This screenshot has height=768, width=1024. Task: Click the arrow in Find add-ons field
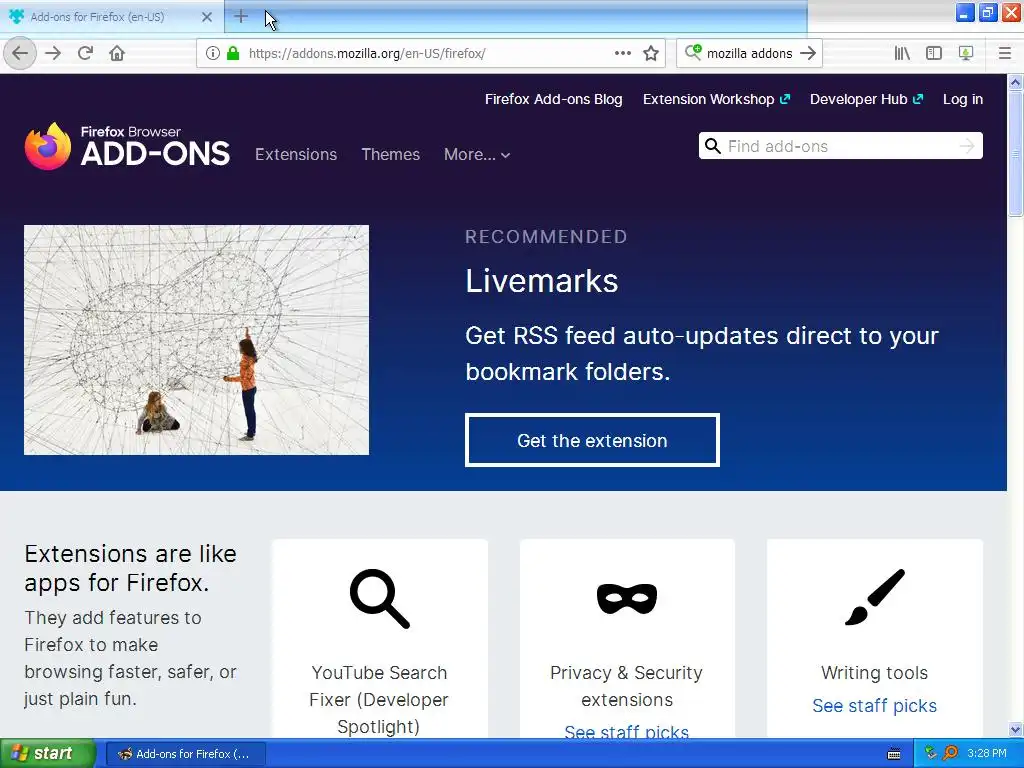[967, 146]
